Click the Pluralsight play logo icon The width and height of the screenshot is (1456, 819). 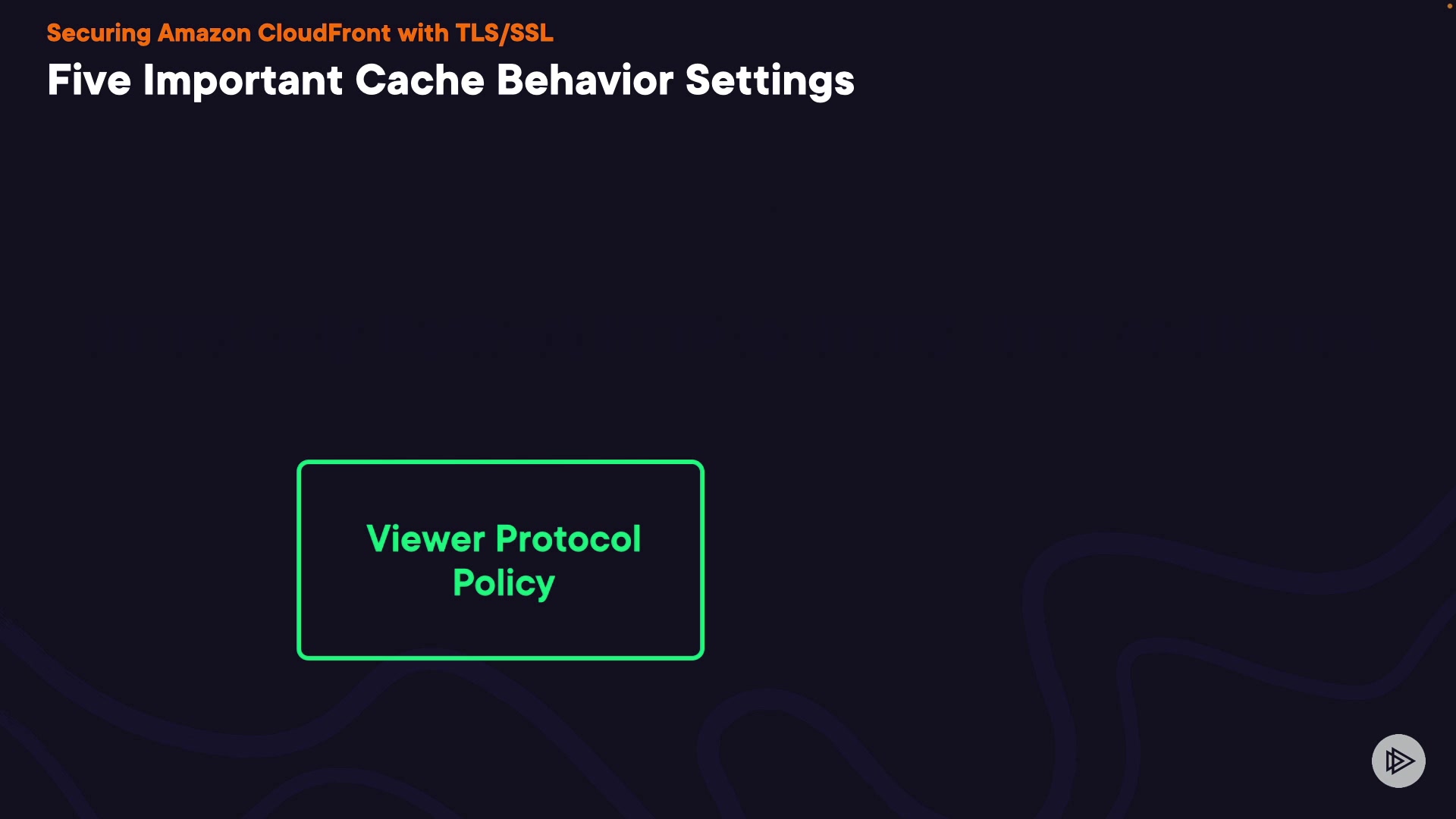1398,761
